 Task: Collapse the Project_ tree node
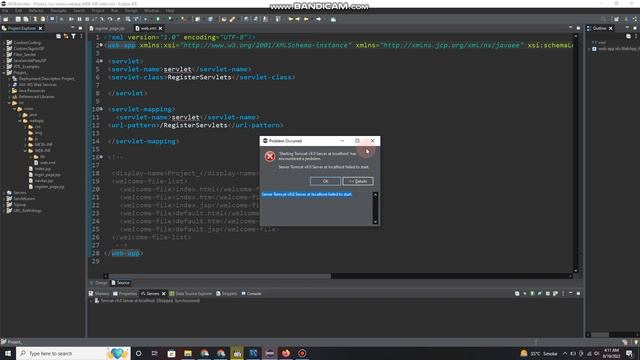4,72
